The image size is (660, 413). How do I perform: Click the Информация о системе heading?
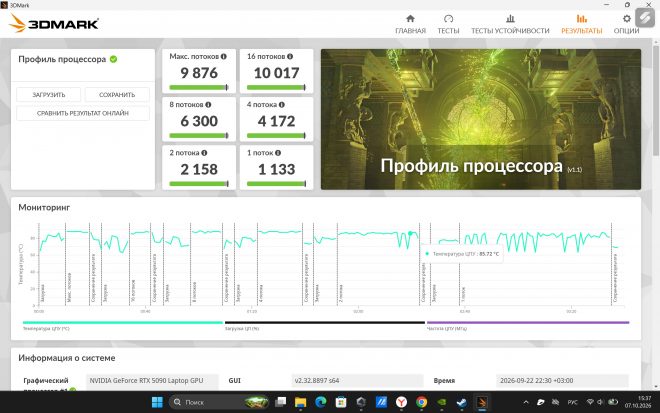tap(67, 358)
